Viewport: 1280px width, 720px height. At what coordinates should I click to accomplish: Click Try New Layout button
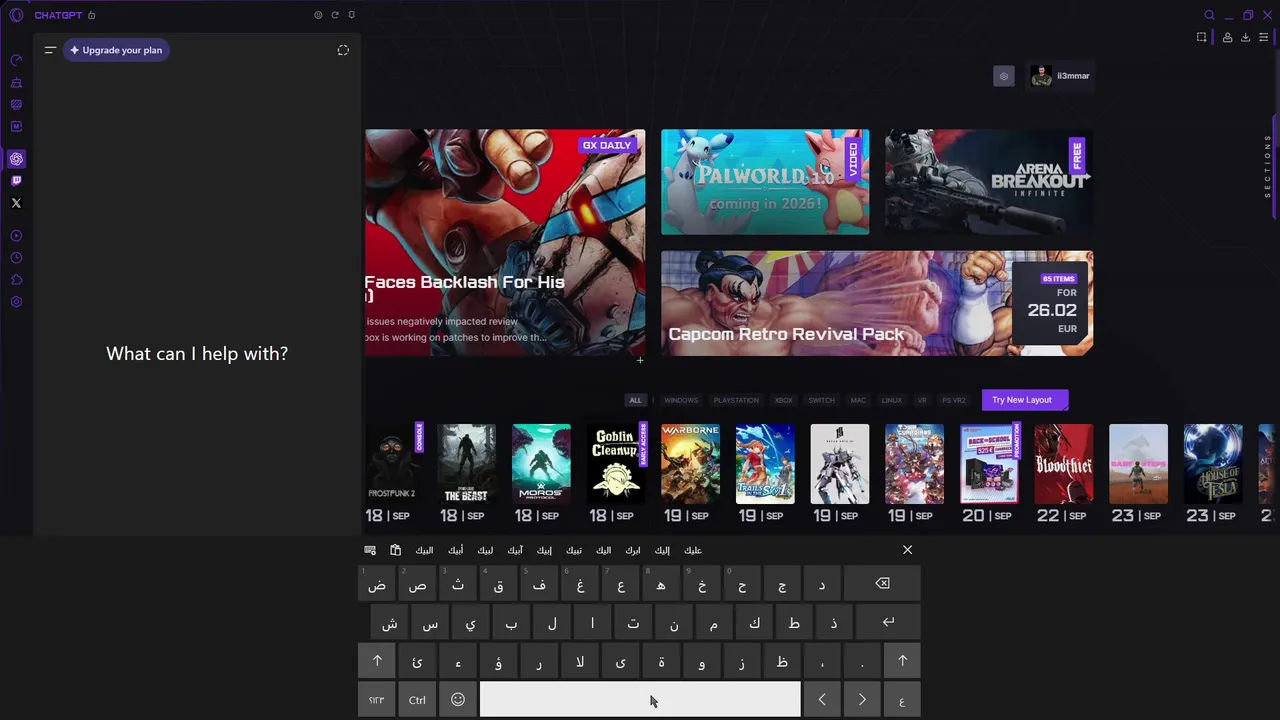click(1025, 400)
